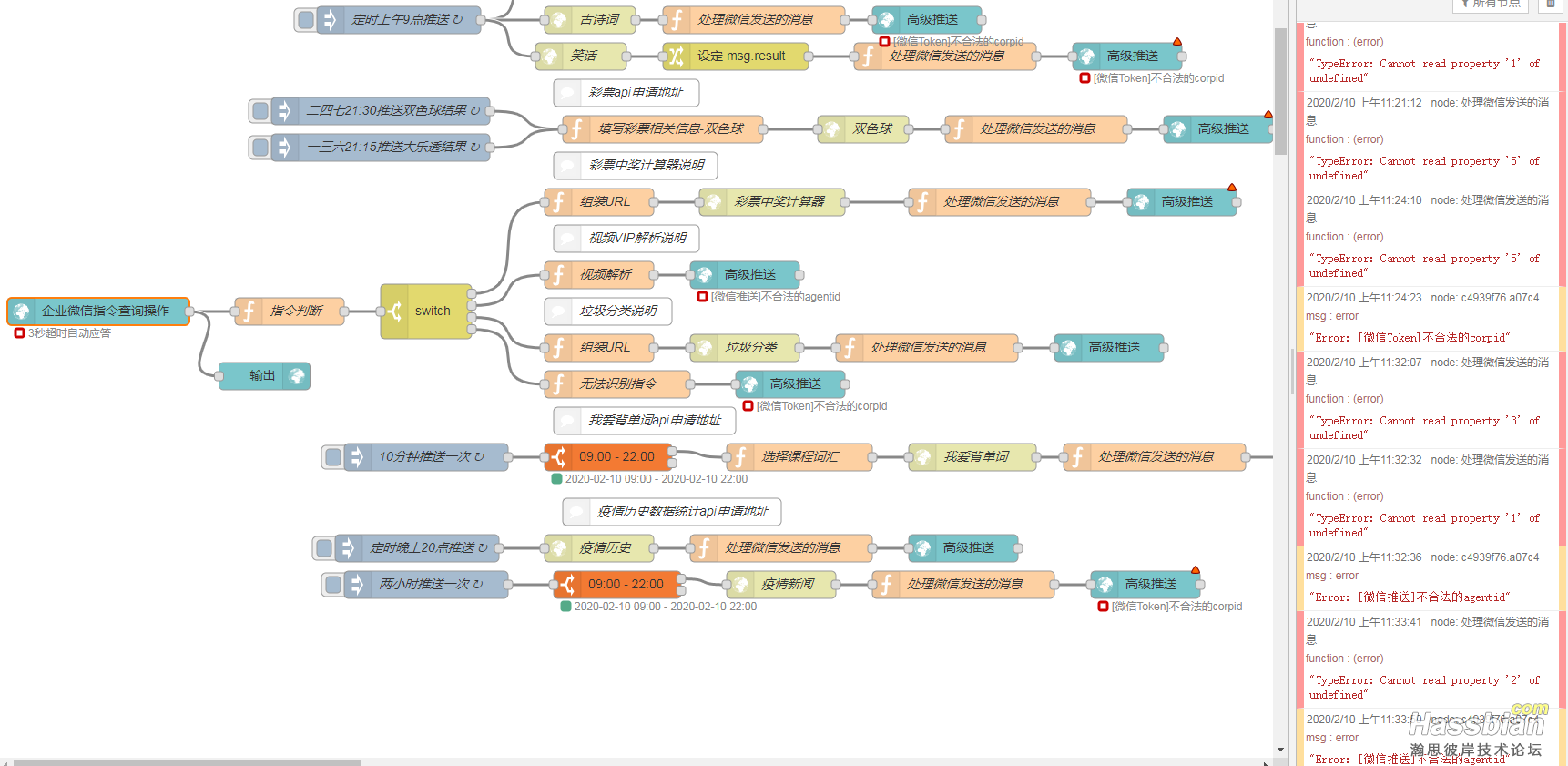Click debug message timestamped 上午11:32:36

coord(1427,577)
